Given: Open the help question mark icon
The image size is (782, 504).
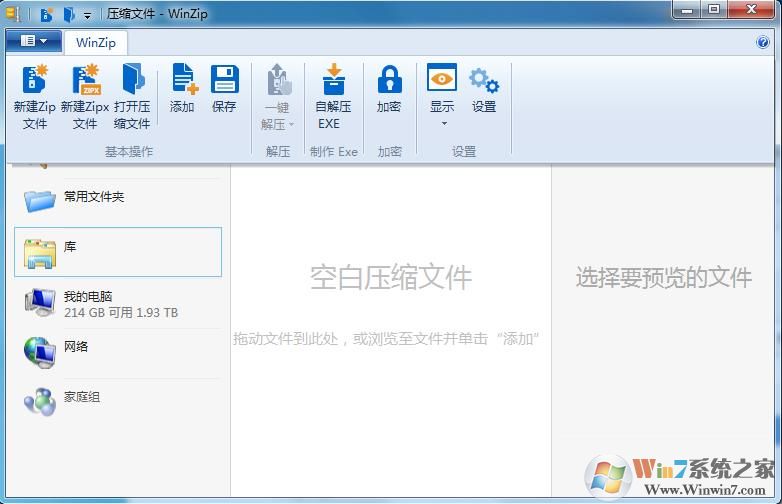Looking at the screenshot, I should [763, 42].
